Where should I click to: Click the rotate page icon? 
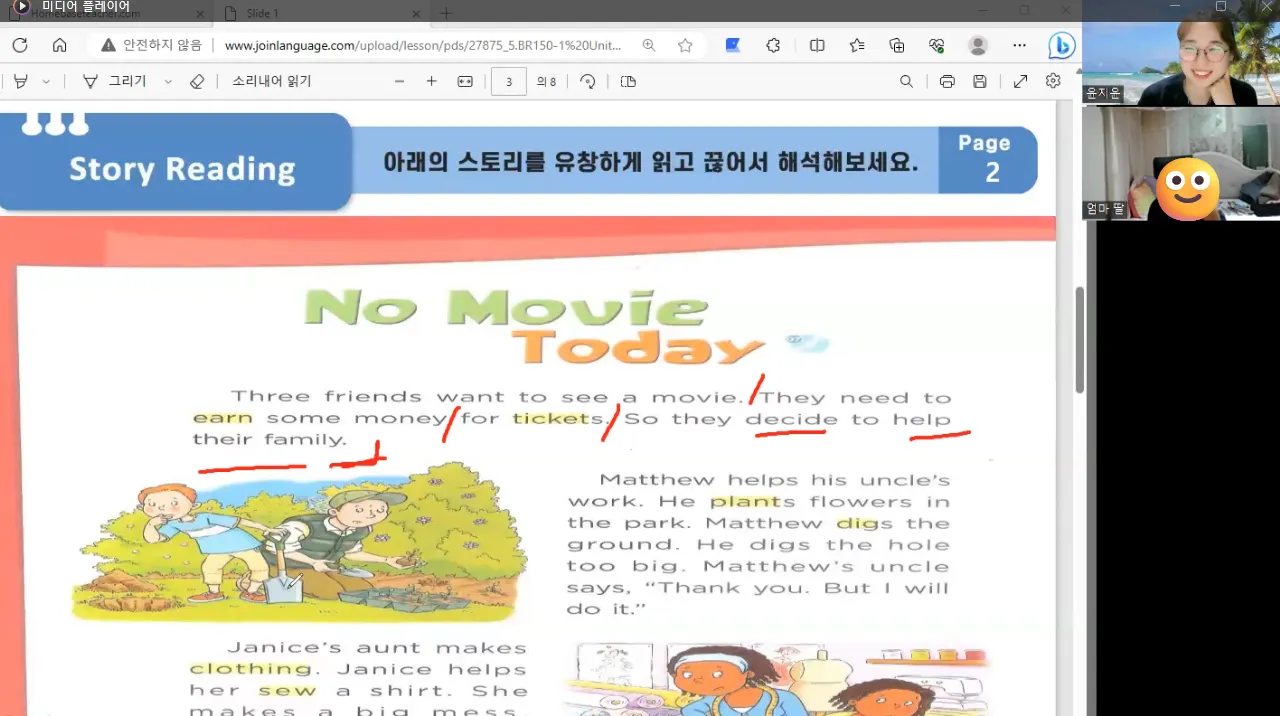[x=588, y=82]
